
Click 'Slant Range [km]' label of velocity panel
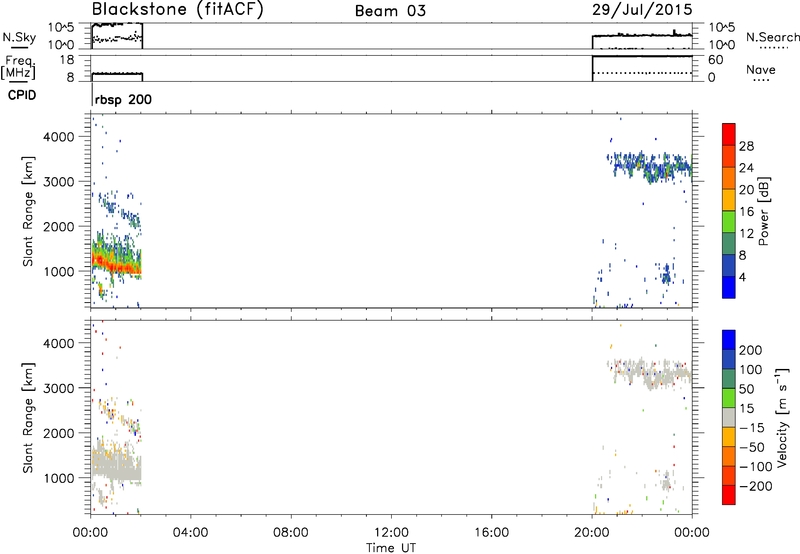28,418
